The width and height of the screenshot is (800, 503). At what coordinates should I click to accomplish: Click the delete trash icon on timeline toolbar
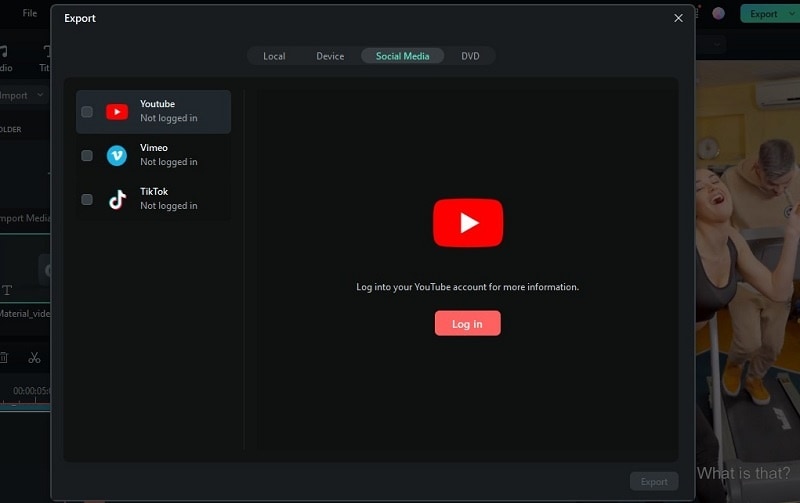[4, 358]
